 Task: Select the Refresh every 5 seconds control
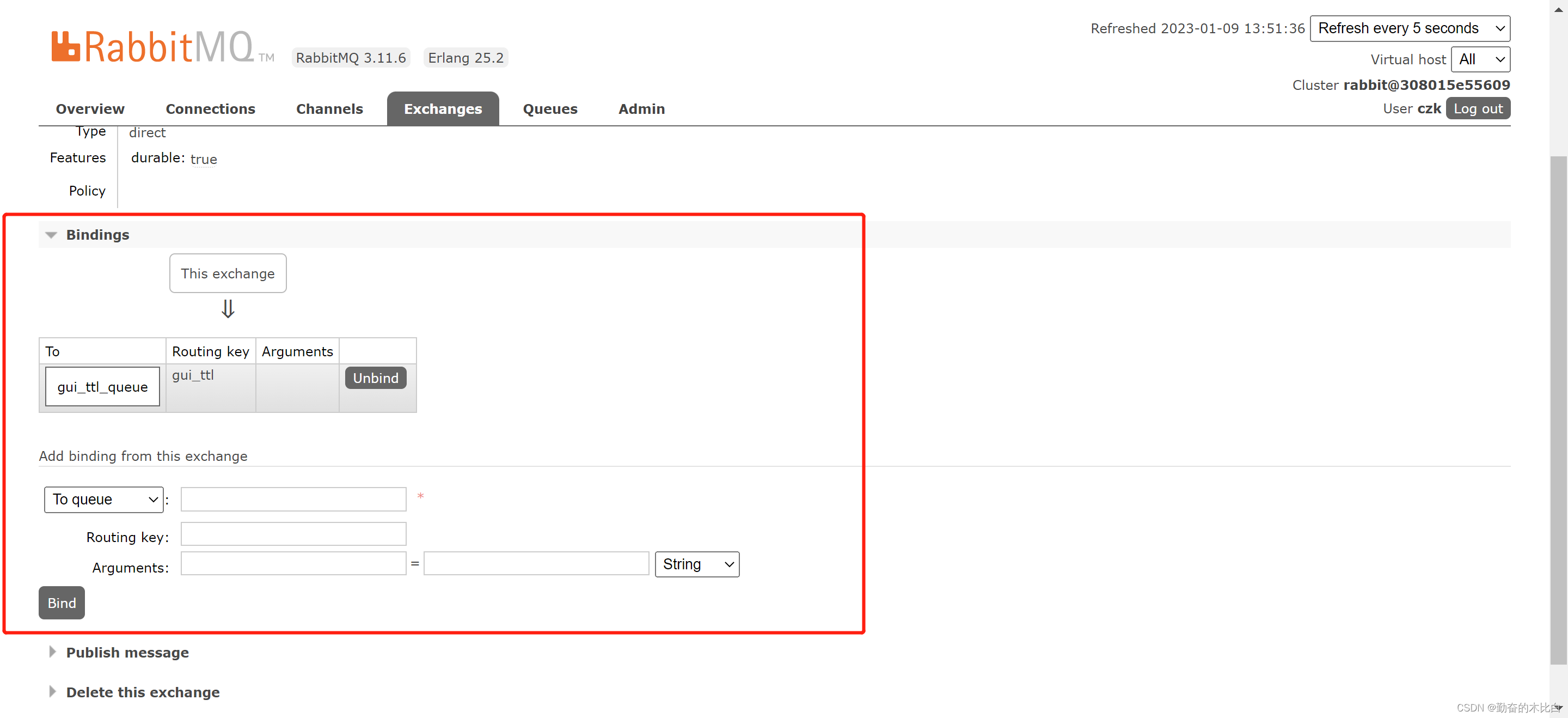click(1408, 29)
